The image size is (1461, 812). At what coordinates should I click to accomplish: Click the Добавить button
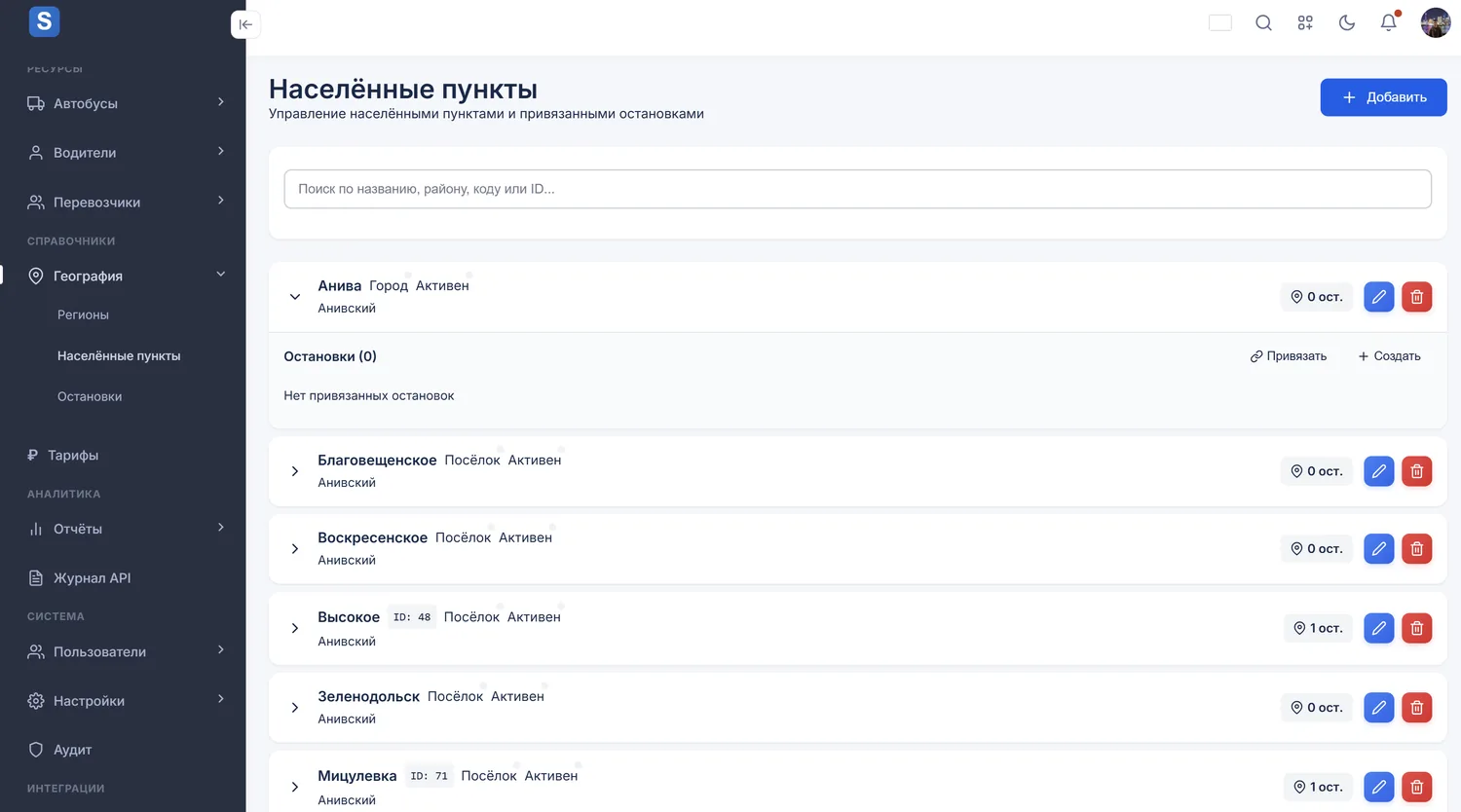1383,97
